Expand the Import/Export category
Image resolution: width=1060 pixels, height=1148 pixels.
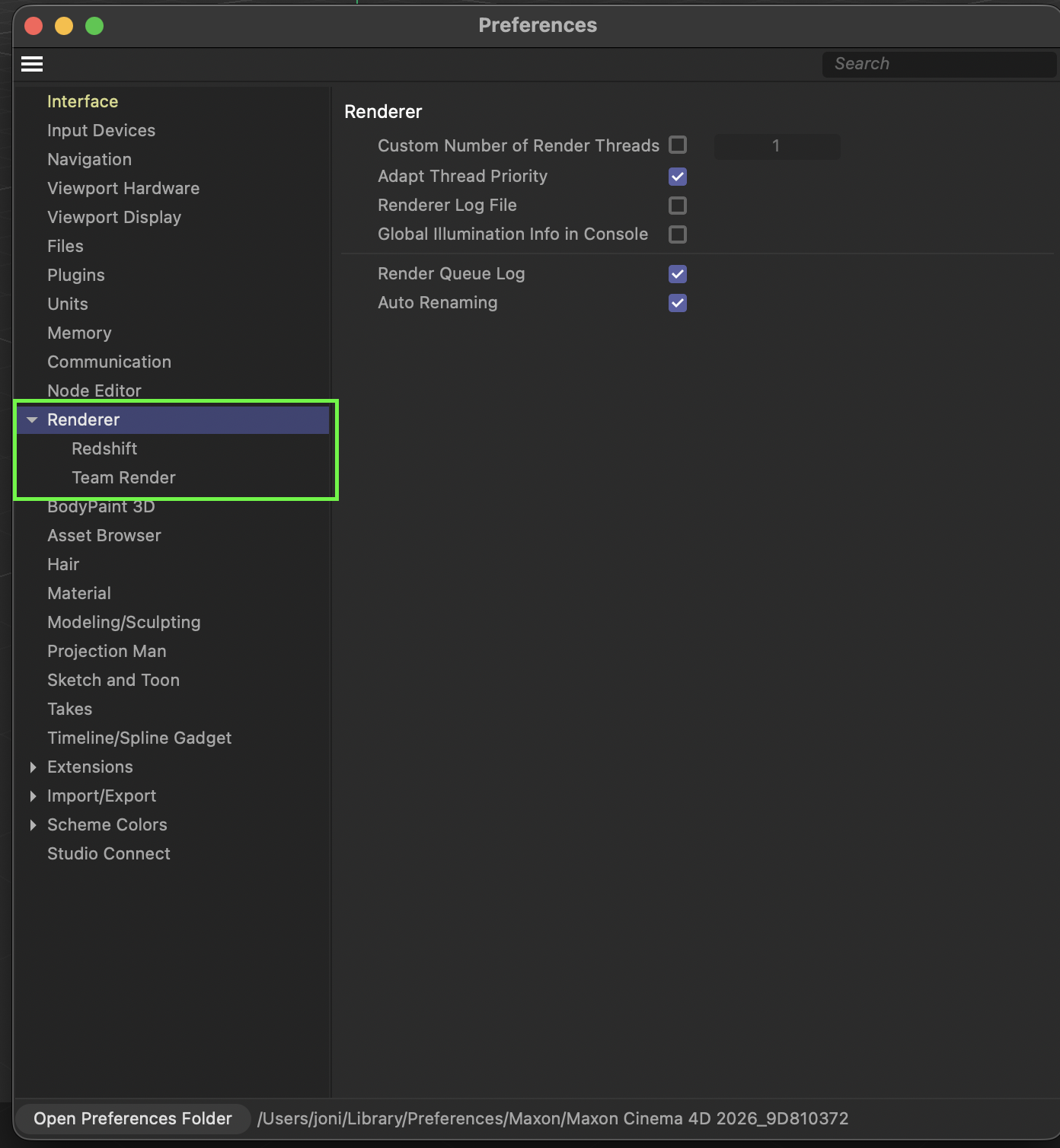pyautogui.click(x=33, y=796)
